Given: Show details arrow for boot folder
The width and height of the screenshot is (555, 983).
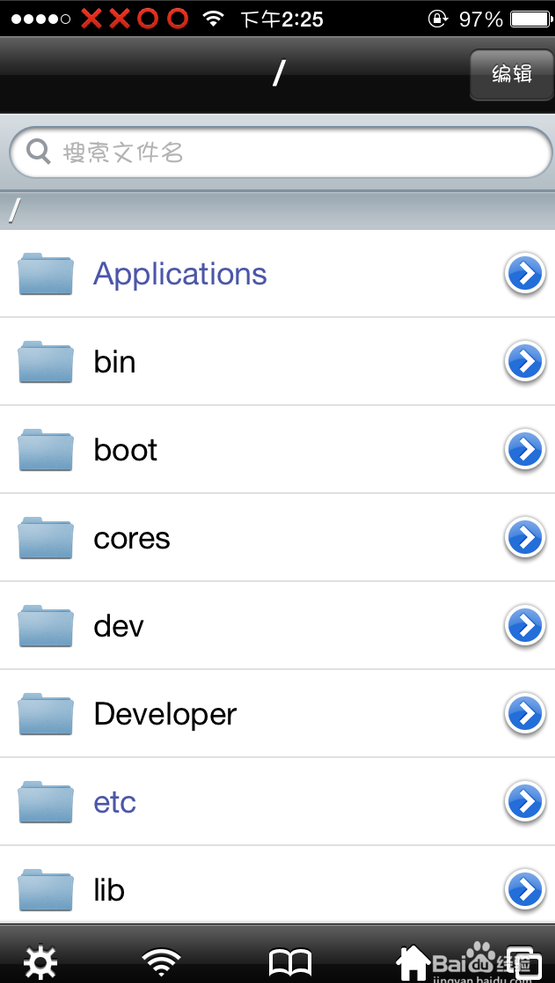Looking at the screenshot, I should 524,449.
